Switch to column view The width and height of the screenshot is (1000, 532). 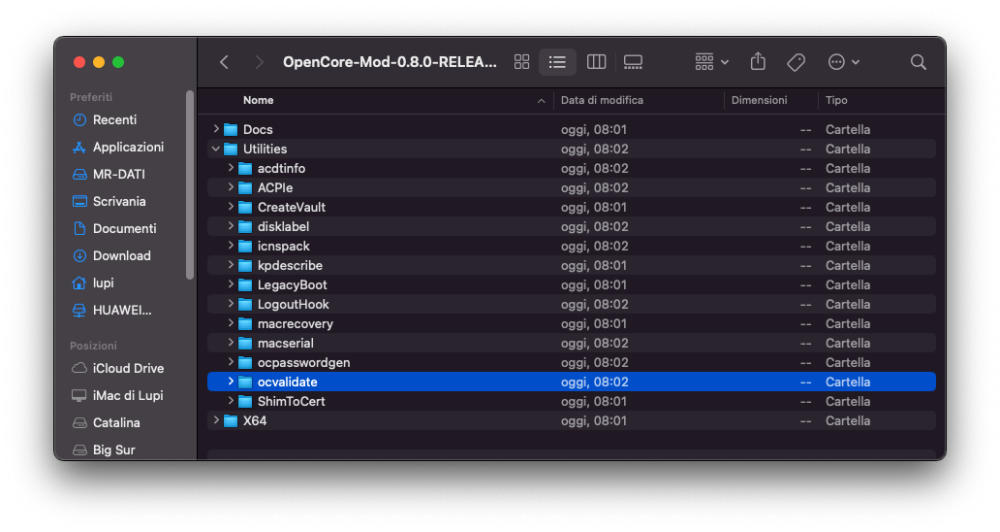click(x=596, y=62)
